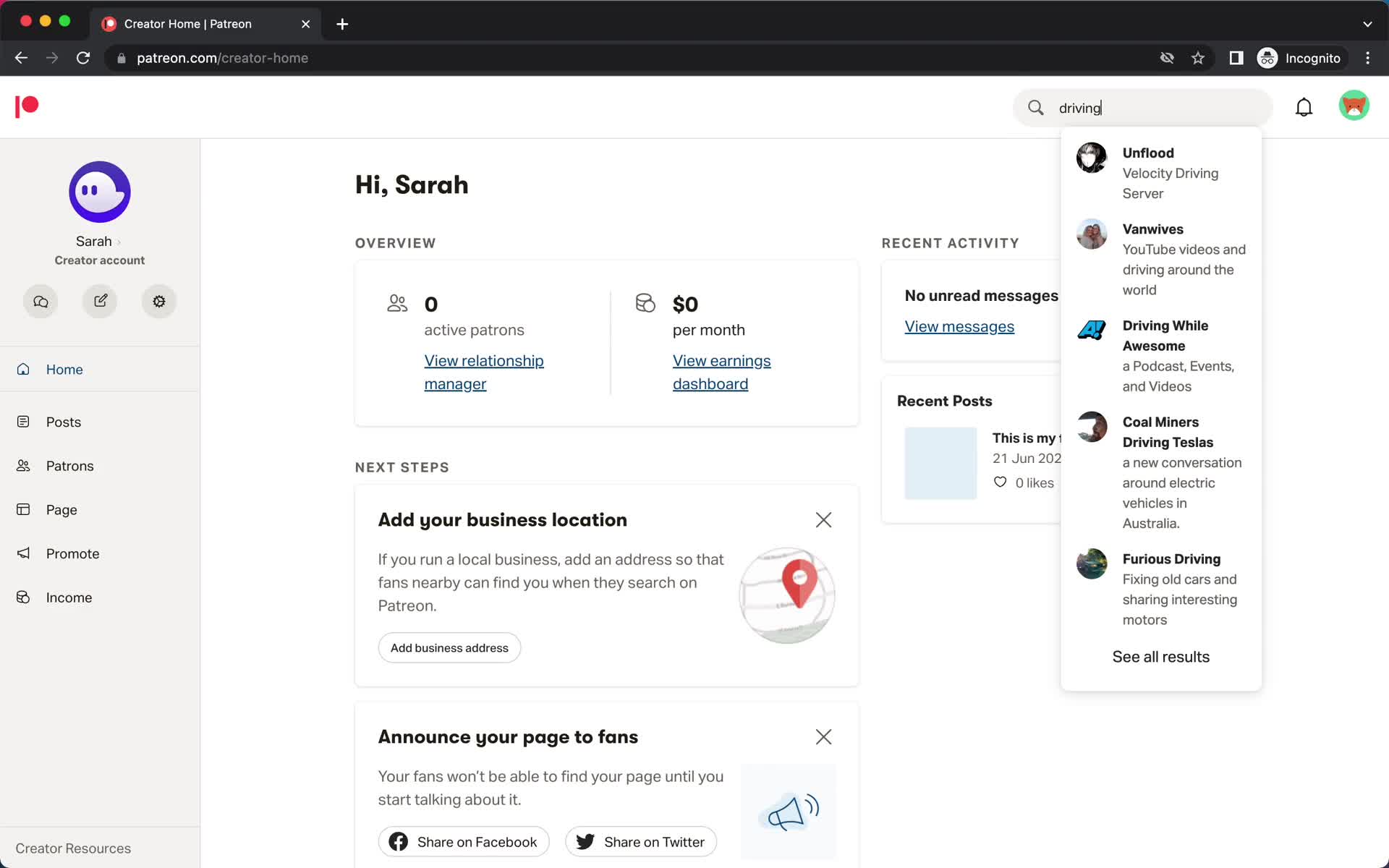
Task: Click the tracking protection eye icon
Action: click(1167, 58)
